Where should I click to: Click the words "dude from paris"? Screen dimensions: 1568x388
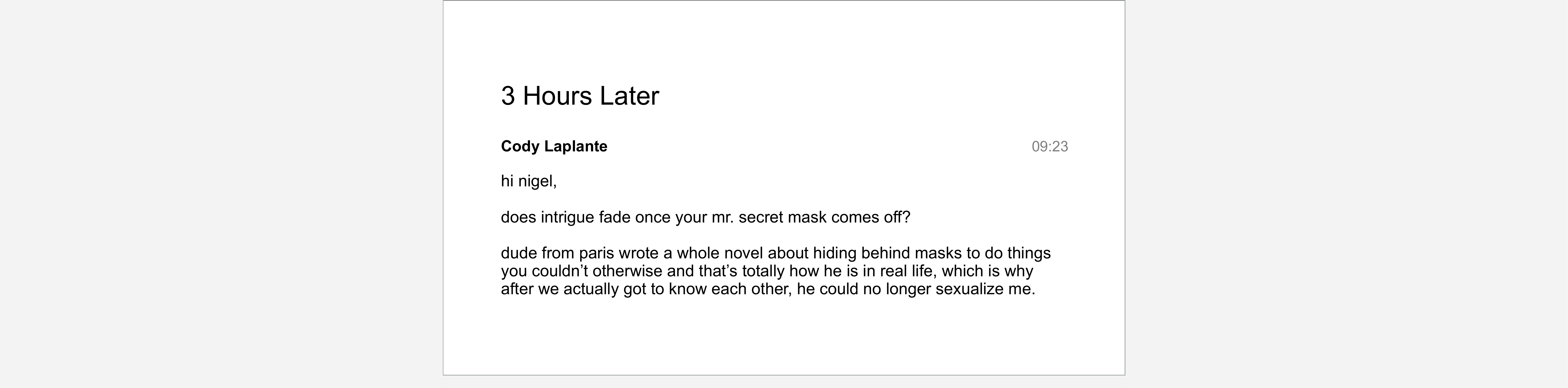click(557, 253)
